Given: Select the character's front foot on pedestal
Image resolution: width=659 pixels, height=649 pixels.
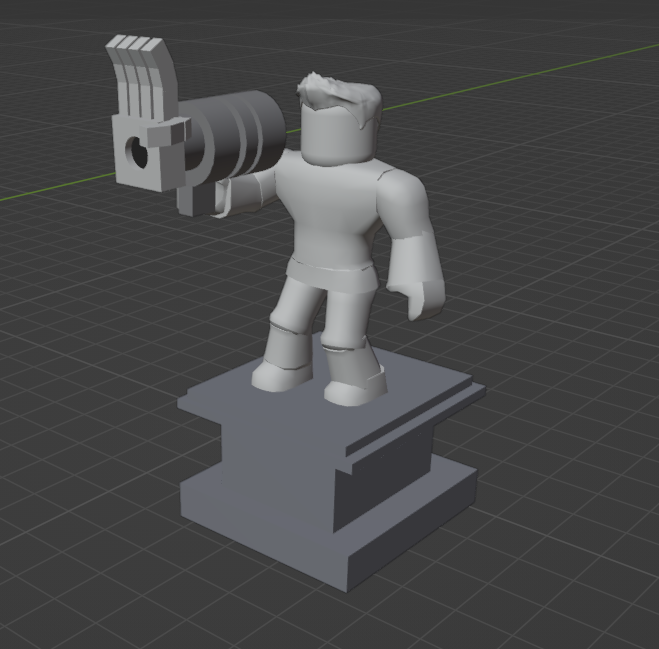Looking at the screenshot, I should (x=355, y=389).
